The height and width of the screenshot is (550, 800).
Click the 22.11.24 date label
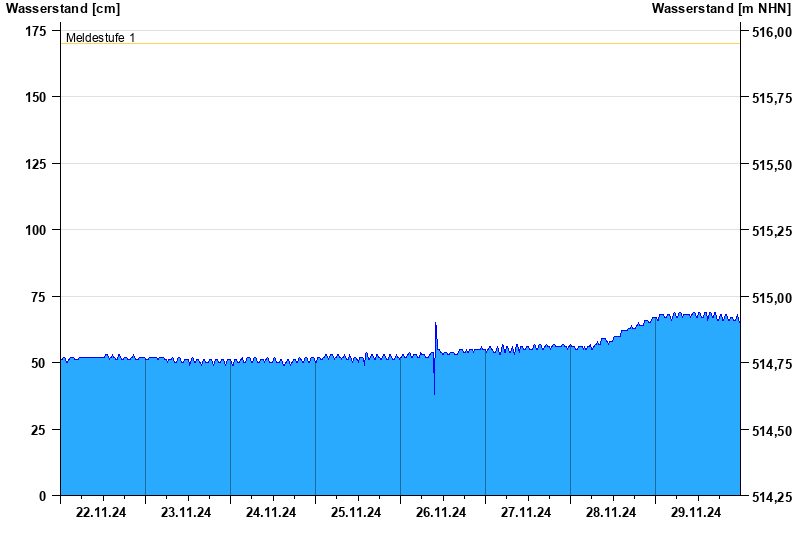coord(101,513)
